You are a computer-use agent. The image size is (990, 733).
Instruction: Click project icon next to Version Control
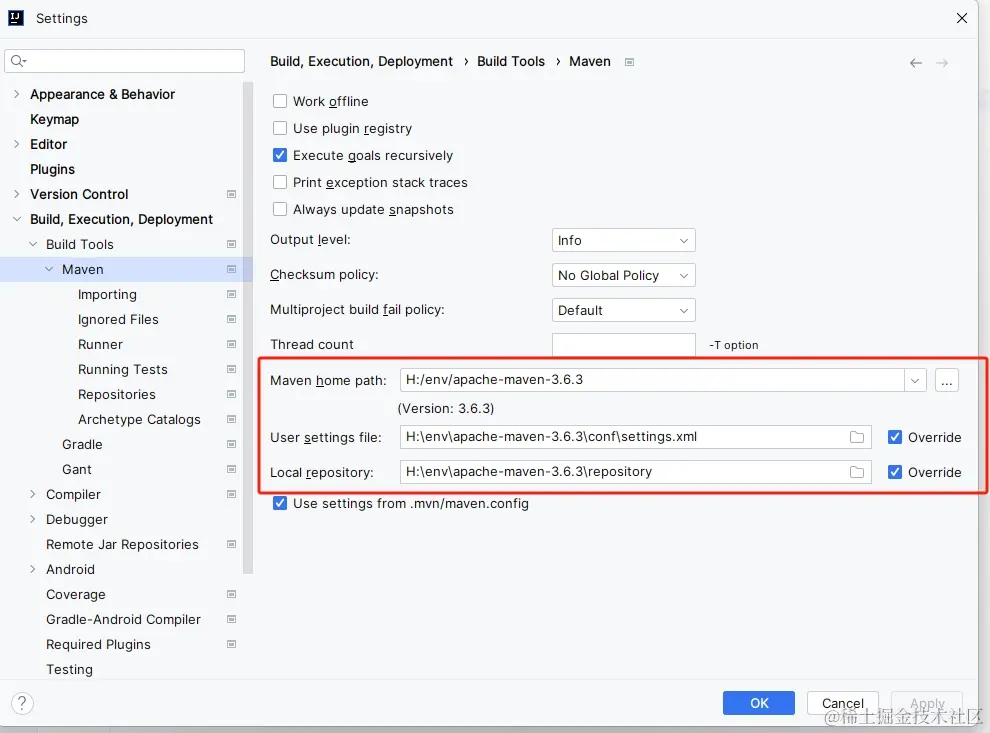pos(231,194)
